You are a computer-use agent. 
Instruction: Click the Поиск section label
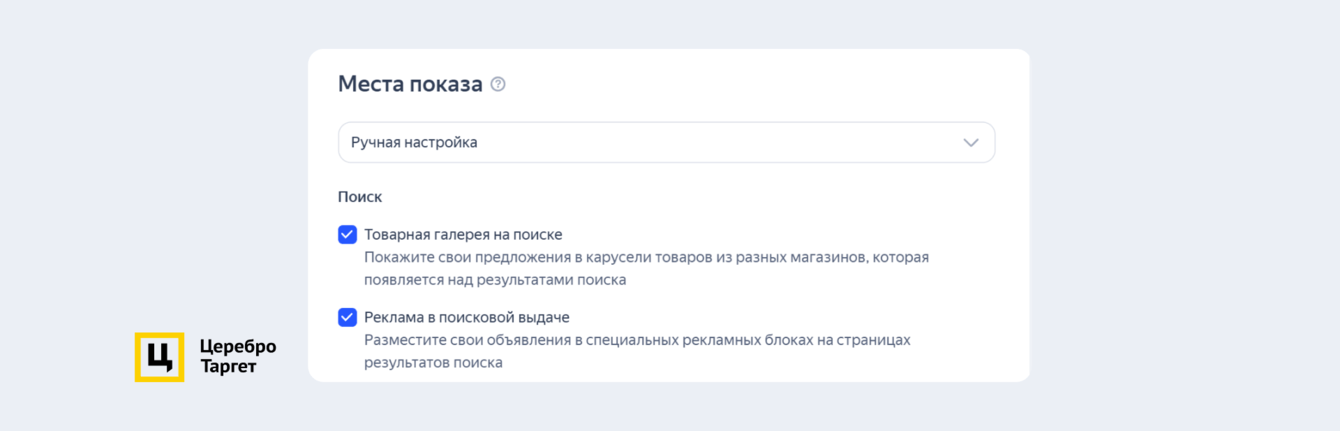(x=360, y=197)
